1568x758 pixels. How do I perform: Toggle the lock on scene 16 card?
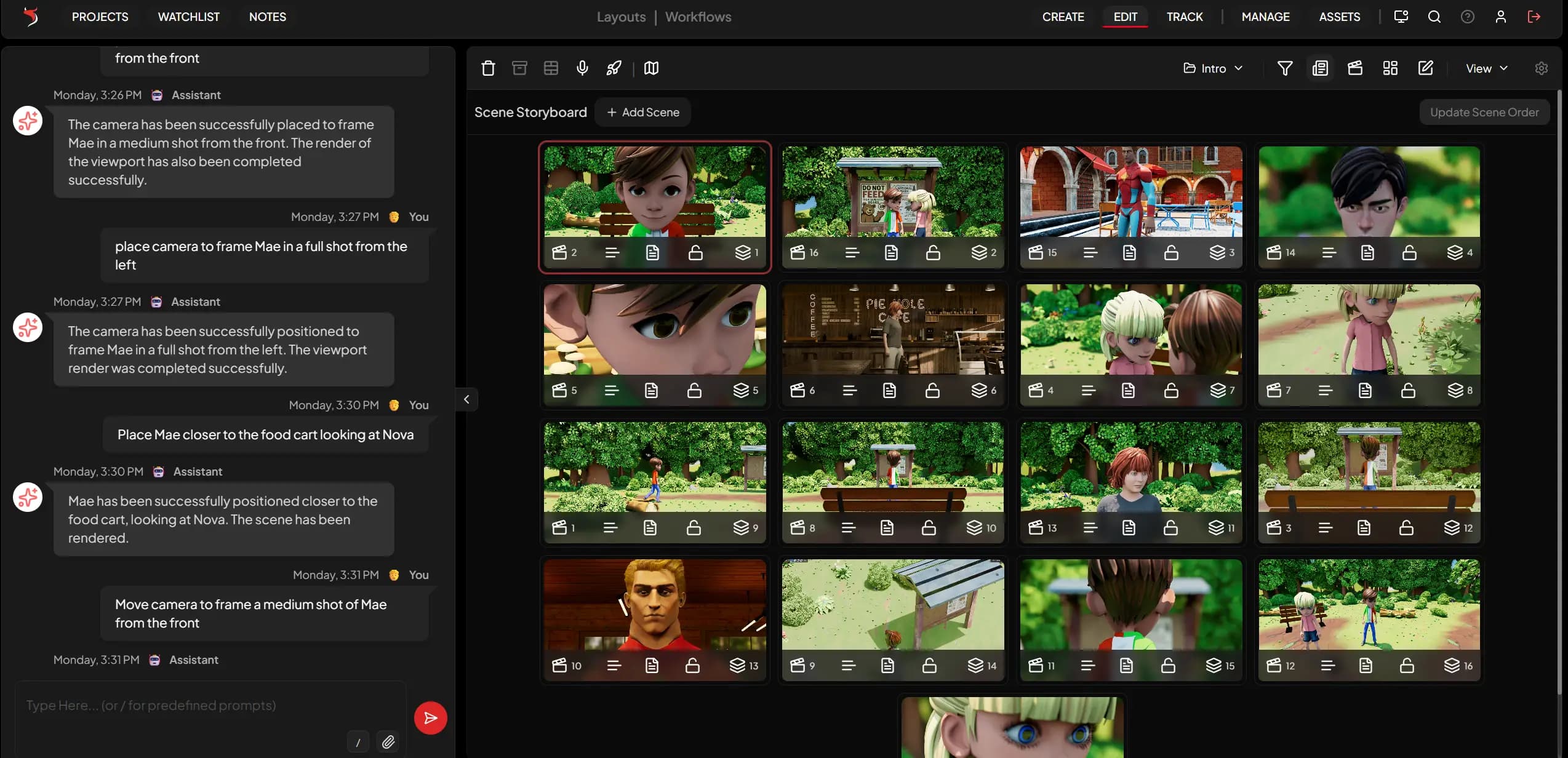(x=933, y=253)
